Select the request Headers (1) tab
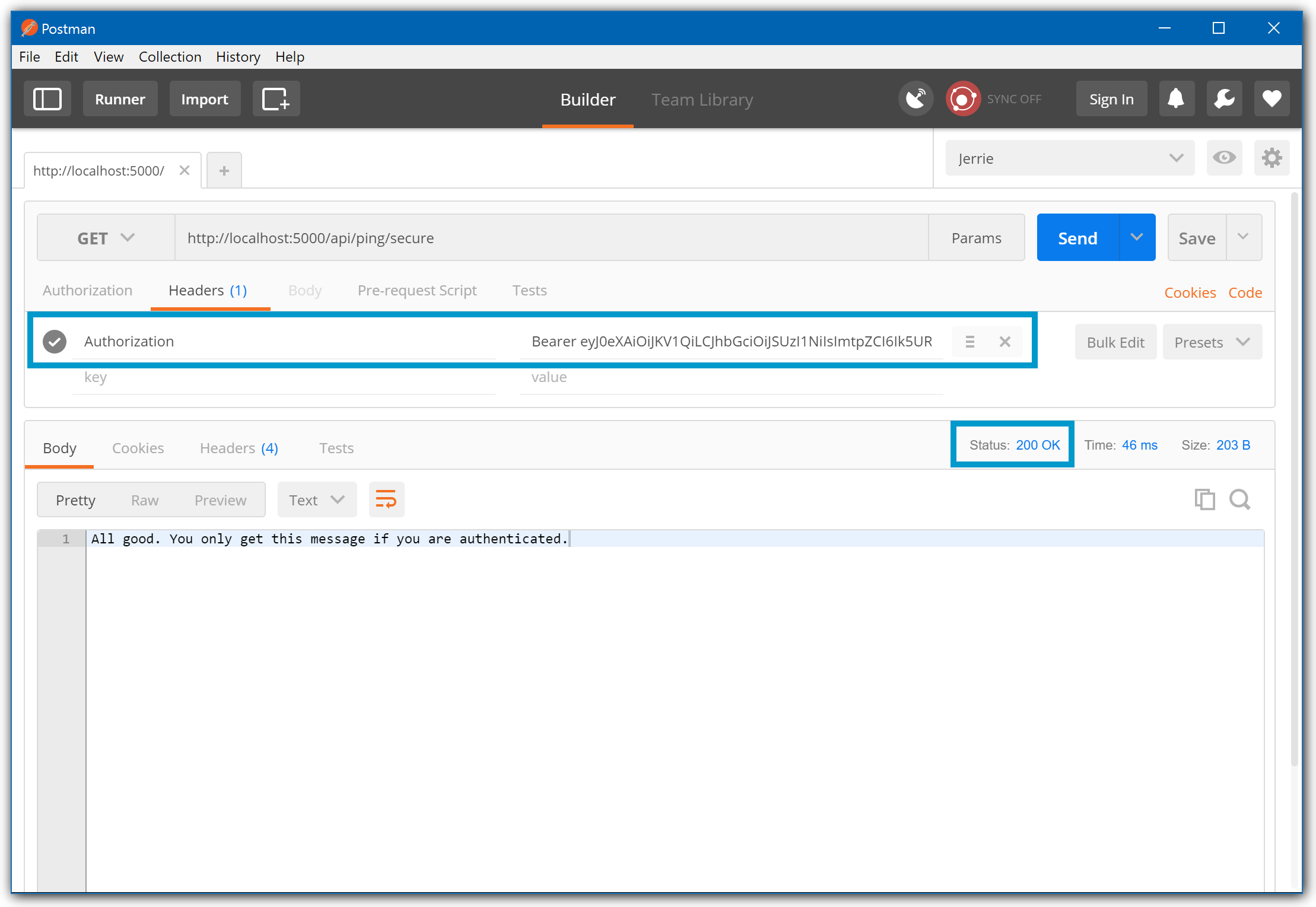 208,290
